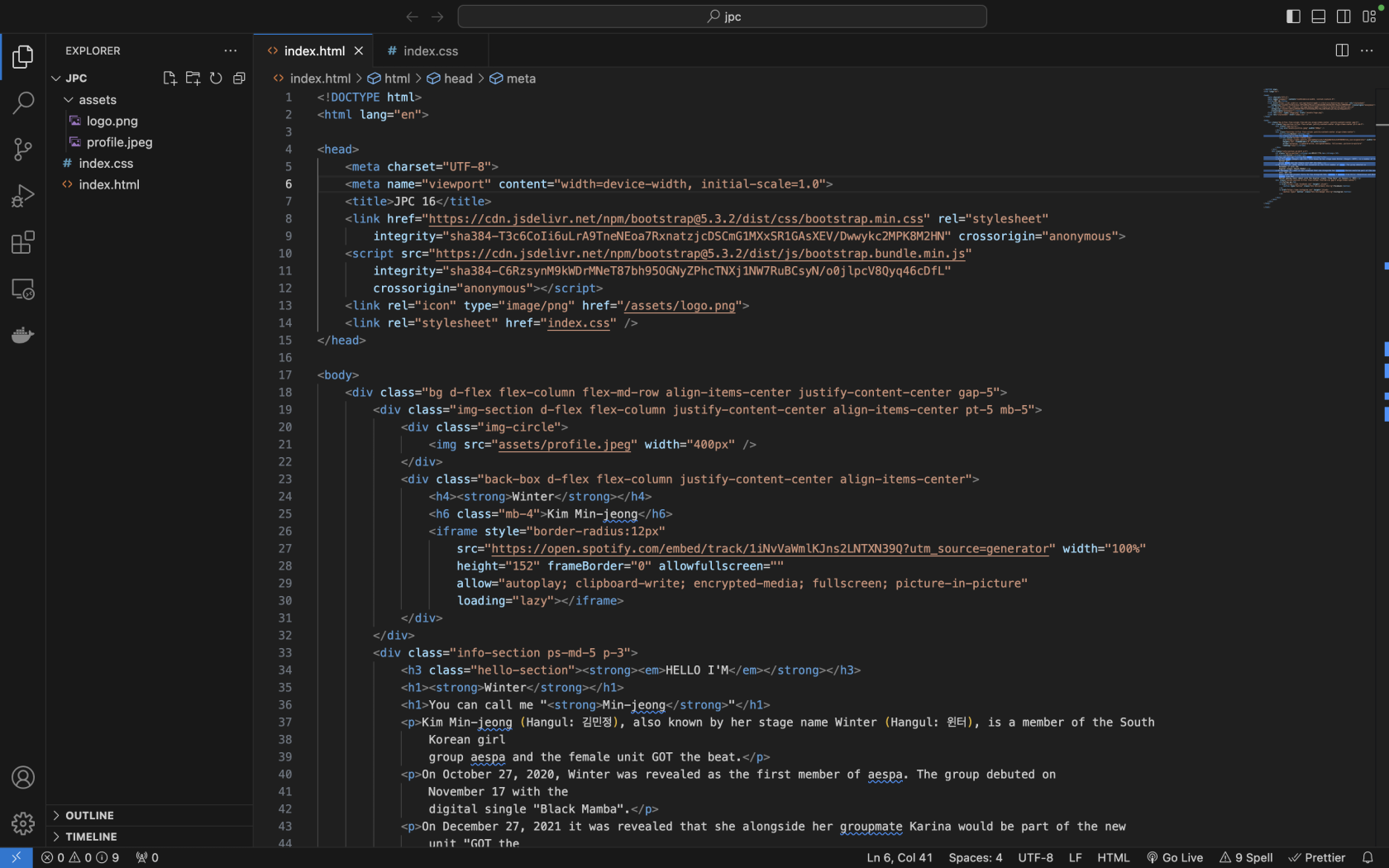Click the /assets/logo.png href link
Viewport: 1389px width, 868px height.
click(680, 306)
